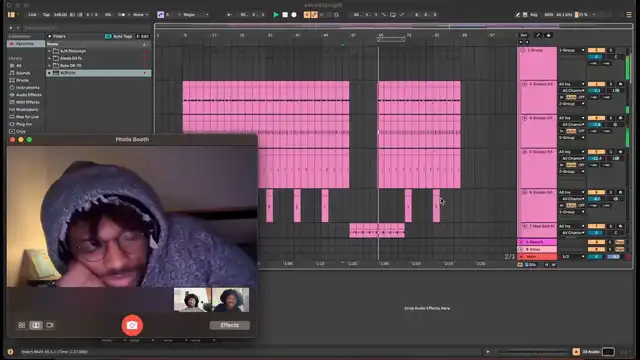This screenshot has height=360, width=640.
Task: Open the 1-Group routing dropdown on first track
Action: coord(571,50)
